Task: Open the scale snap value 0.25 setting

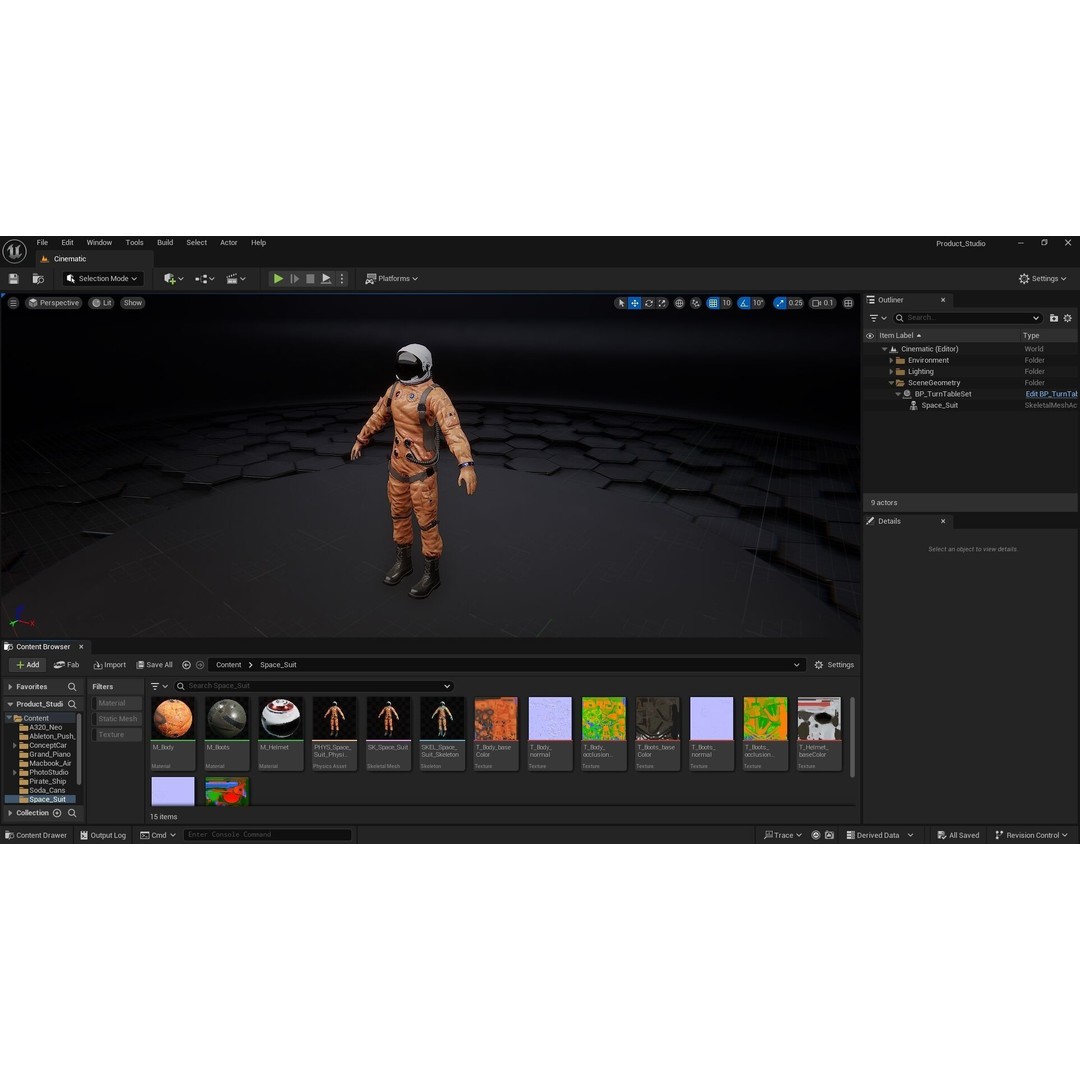Action: coord(796,303)
